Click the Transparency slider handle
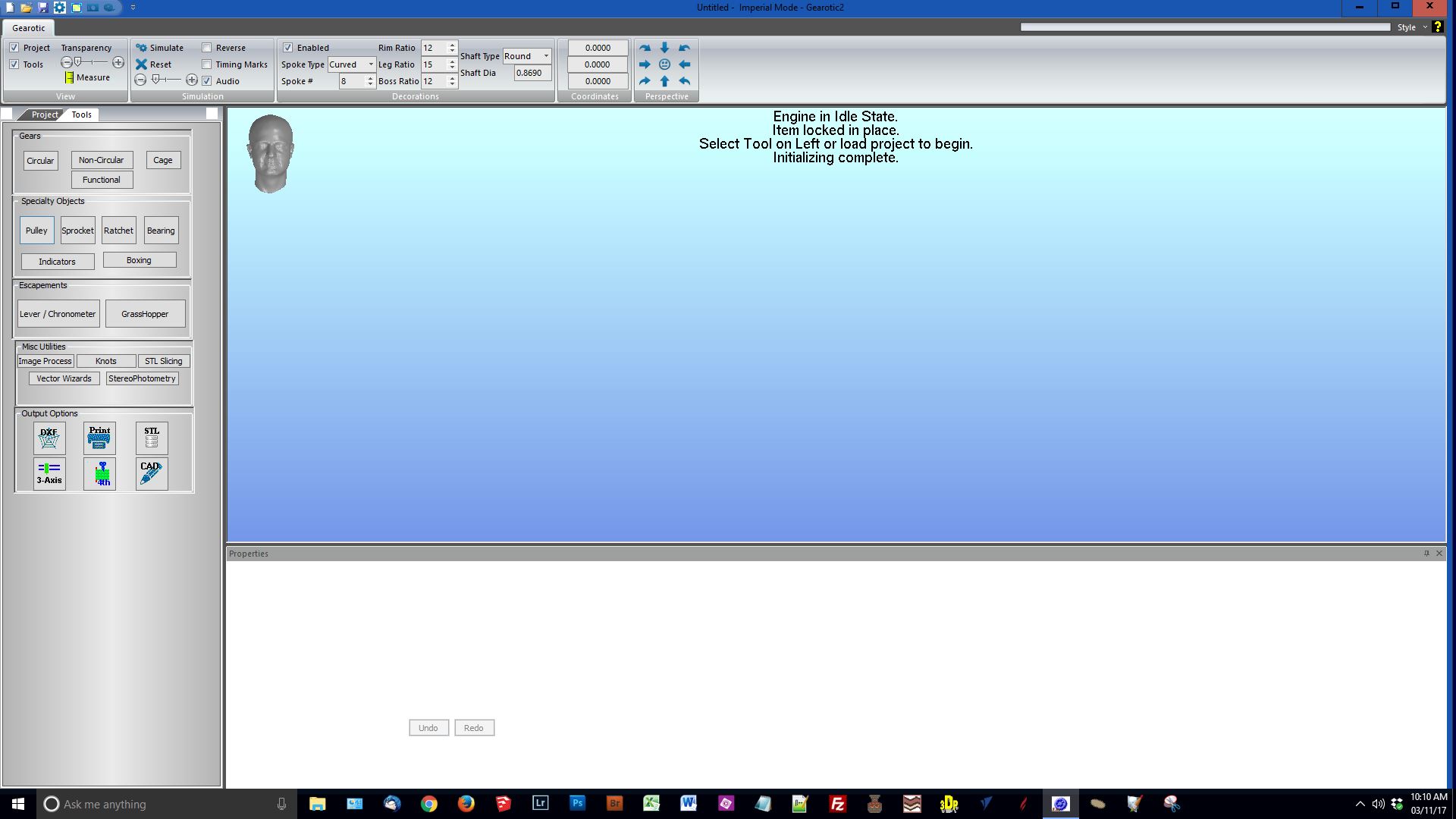 [77, 62]
